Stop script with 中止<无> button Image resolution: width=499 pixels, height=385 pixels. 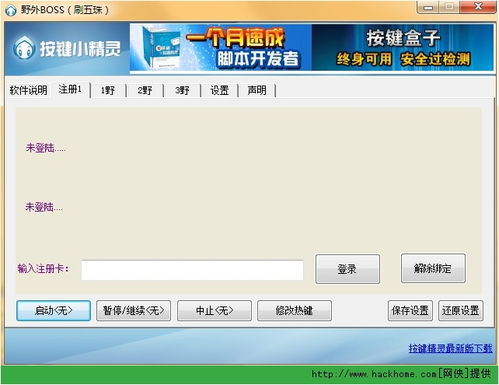click(214, 311)
